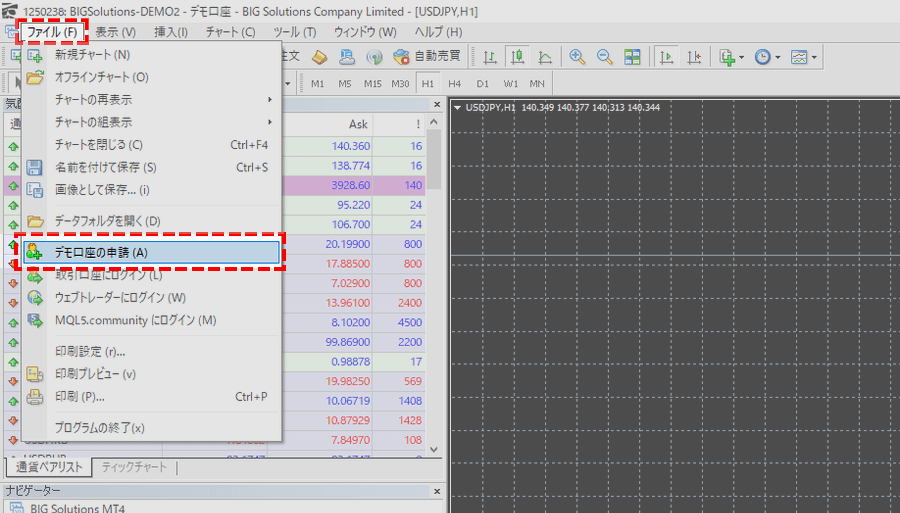Switch to line chart icon
This screenshot has height=513, width=900.
[x=545, y=57]
